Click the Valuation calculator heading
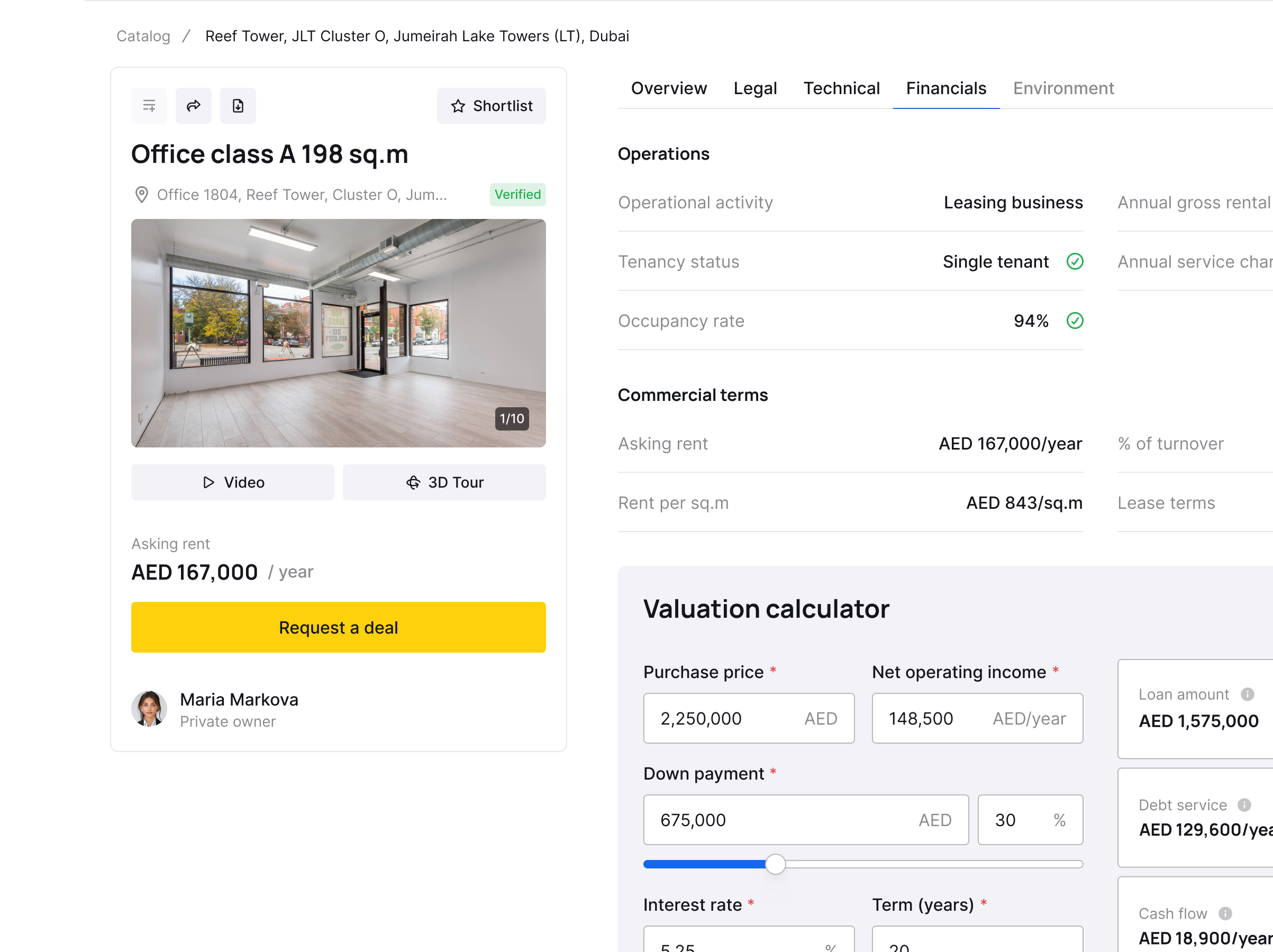The image size is (1273, 952). [766, 609]
